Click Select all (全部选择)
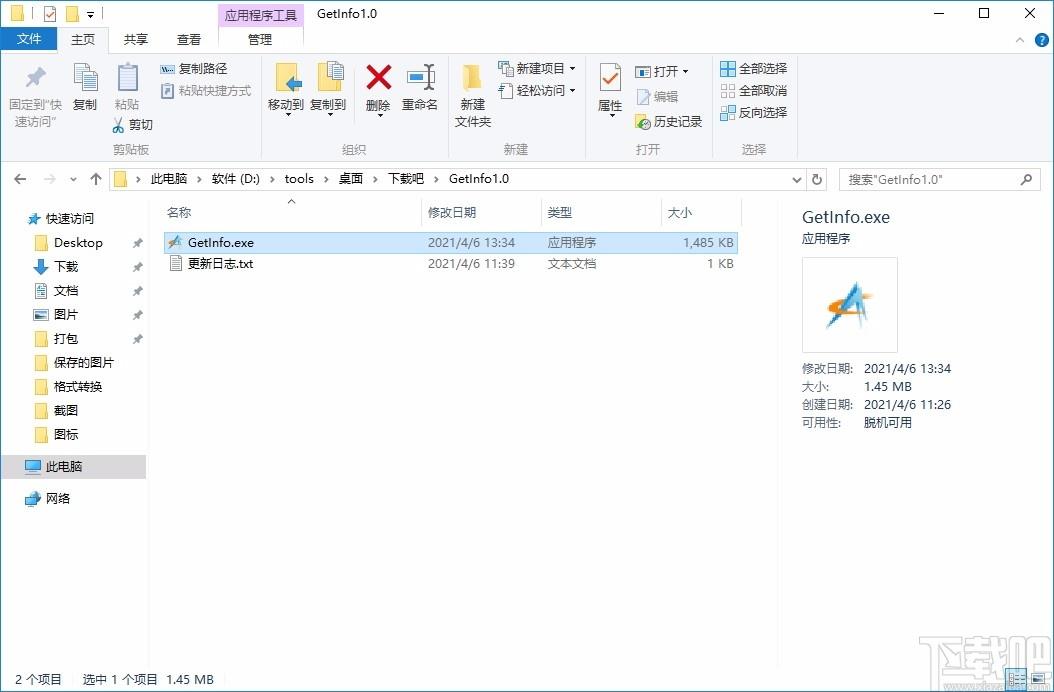Screen dimensions: 1054x692 tap(754, 69)
